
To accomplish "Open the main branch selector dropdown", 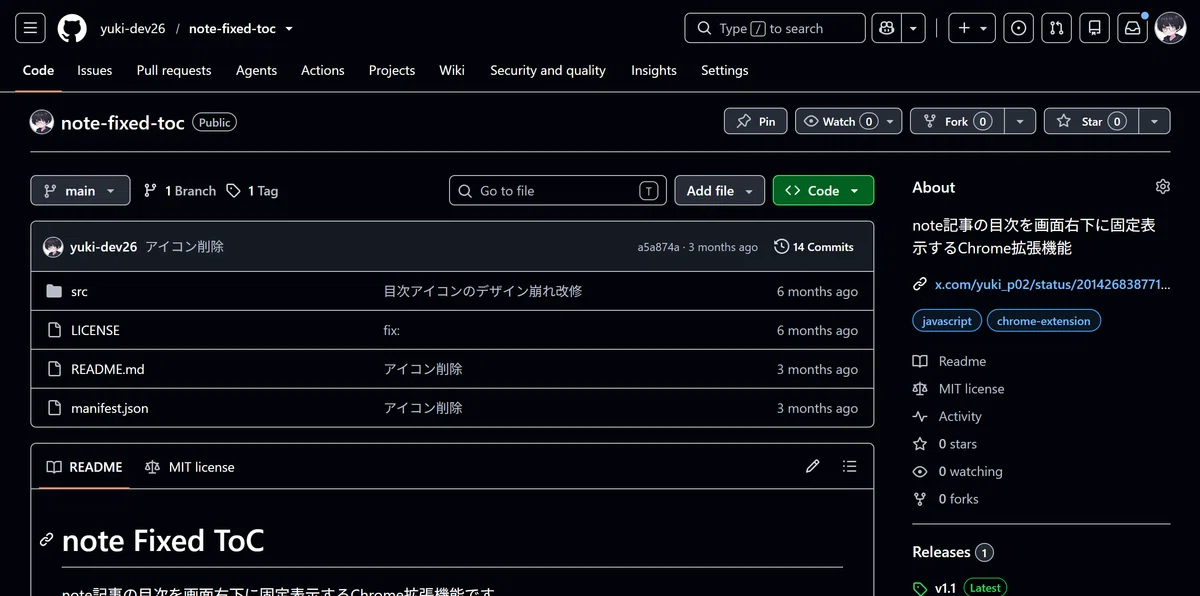I will coord(80,190).
